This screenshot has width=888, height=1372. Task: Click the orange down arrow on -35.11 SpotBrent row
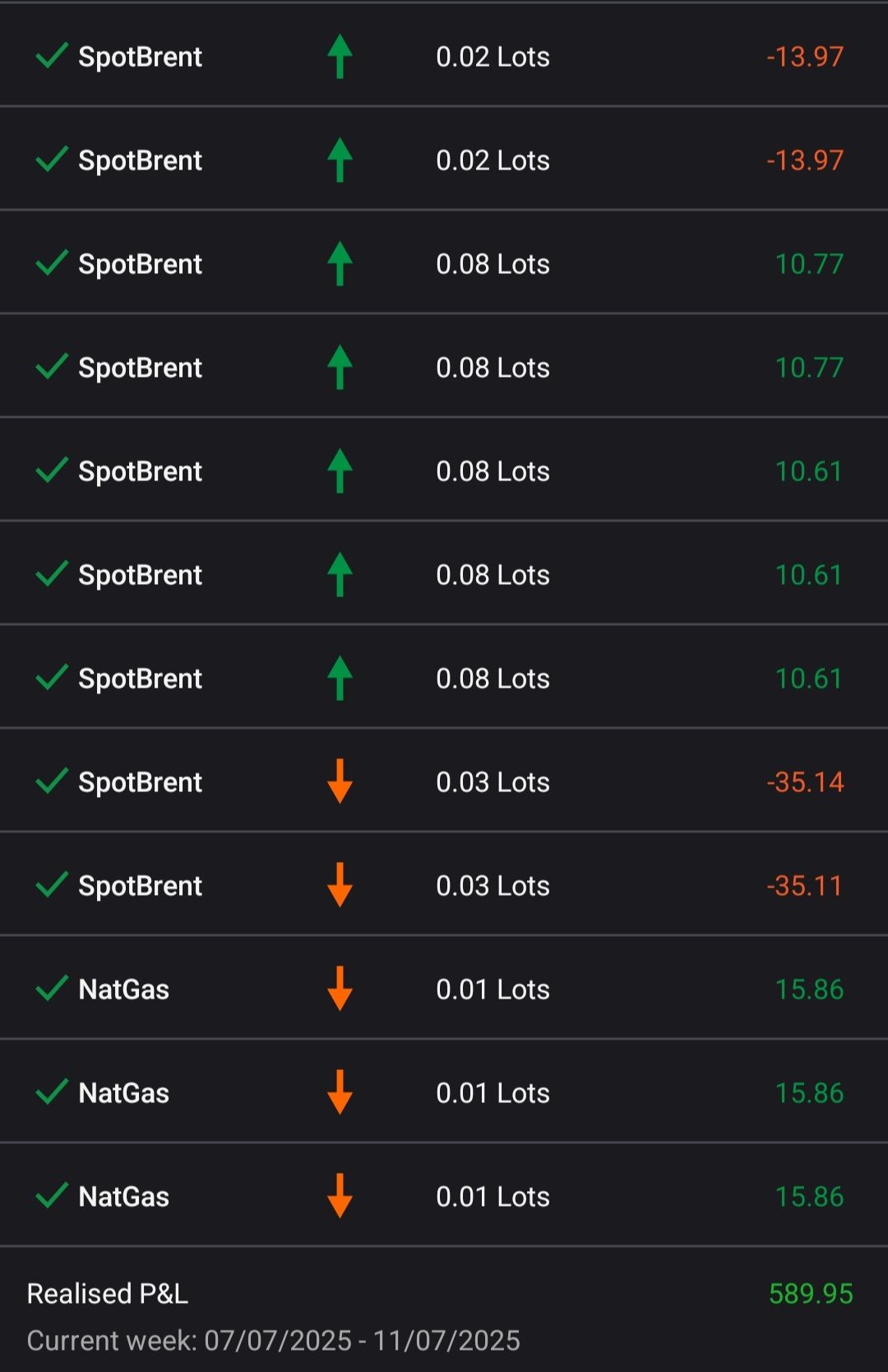pyautogui.click(x=340, y=885)
